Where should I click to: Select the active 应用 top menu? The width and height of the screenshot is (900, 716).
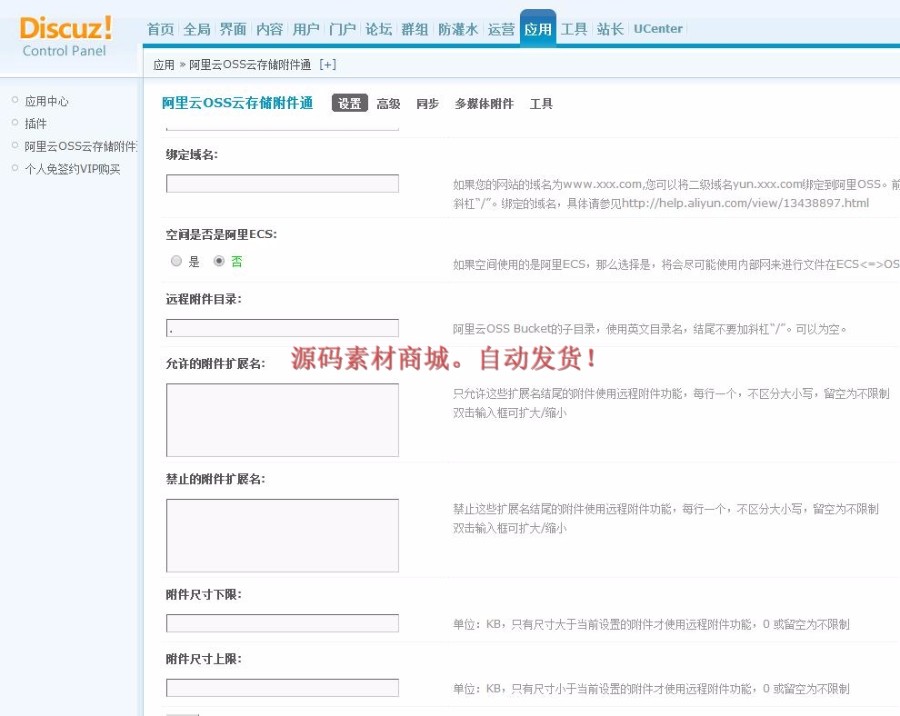pyautogui.click(x=538, y=29)
